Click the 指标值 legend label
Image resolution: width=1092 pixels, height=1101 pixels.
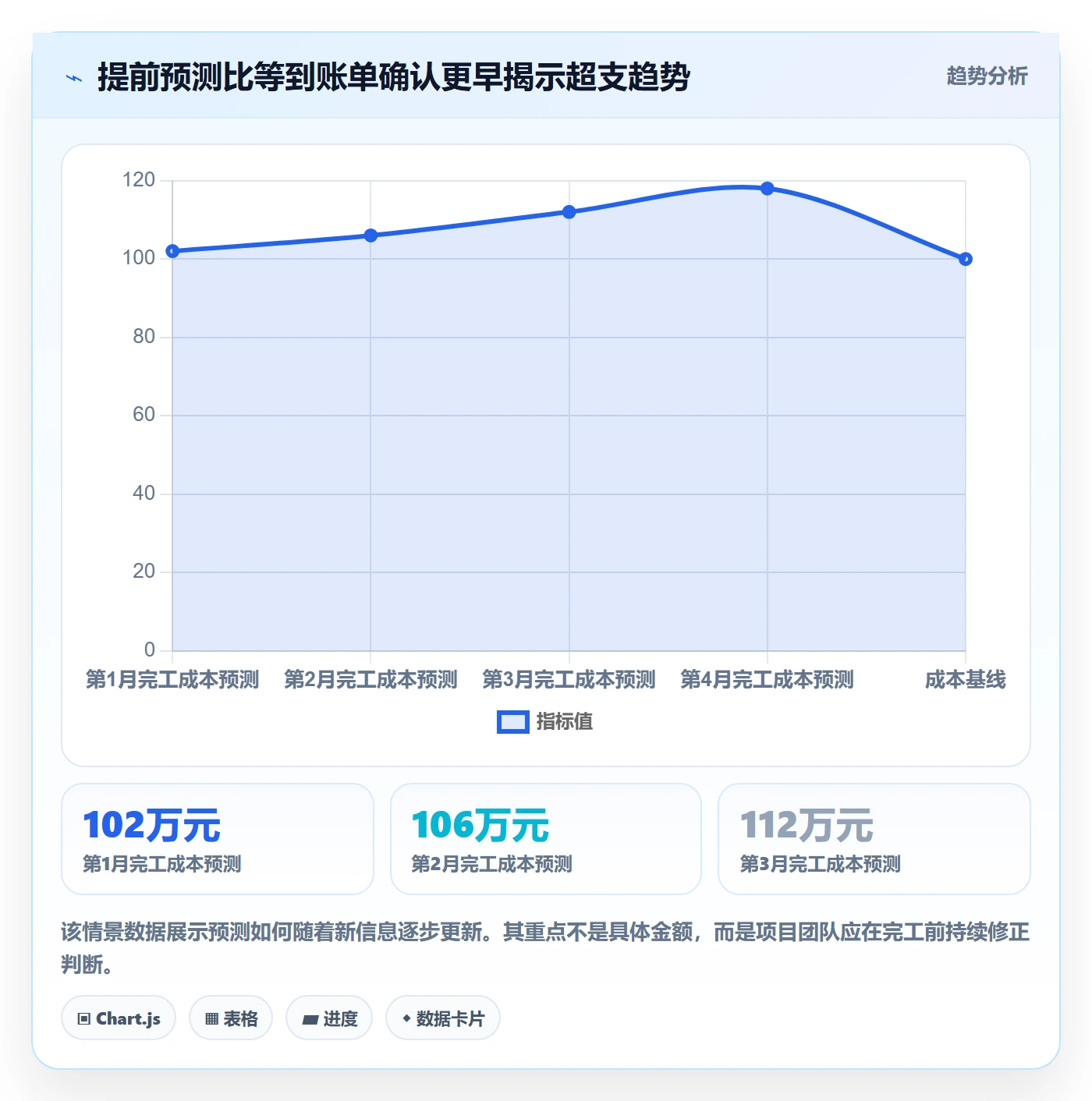pyautogui.click(x=565, y=722)
